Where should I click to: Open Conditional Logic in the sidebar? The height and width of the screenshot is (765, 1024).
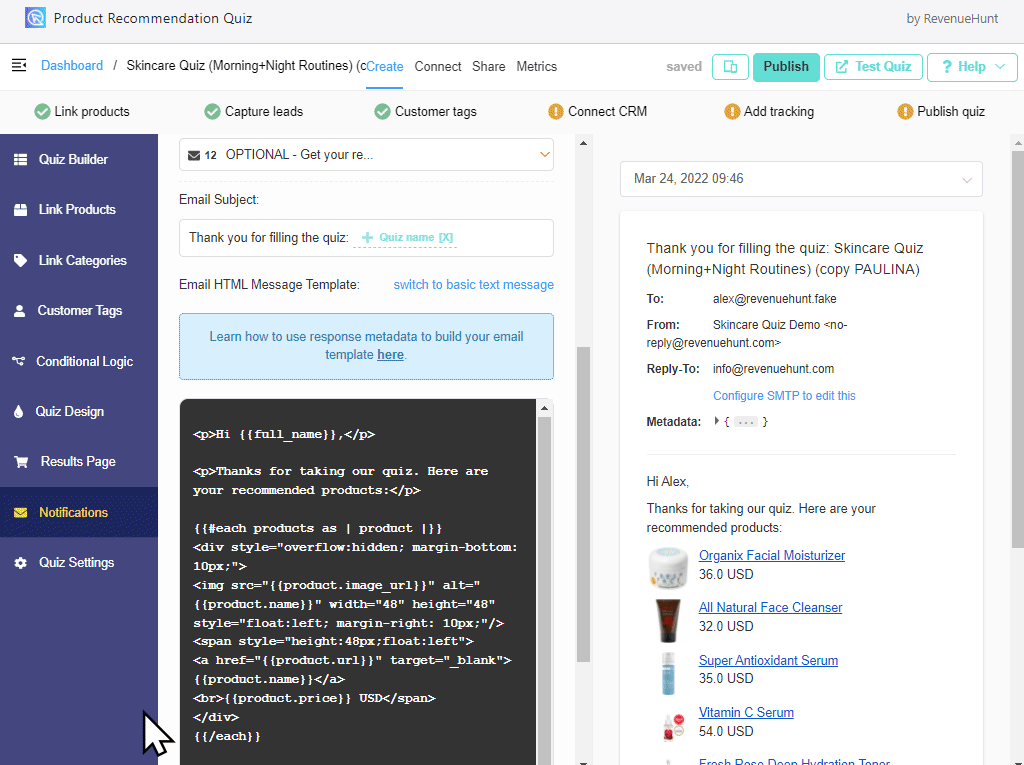(x=79, y=361)
